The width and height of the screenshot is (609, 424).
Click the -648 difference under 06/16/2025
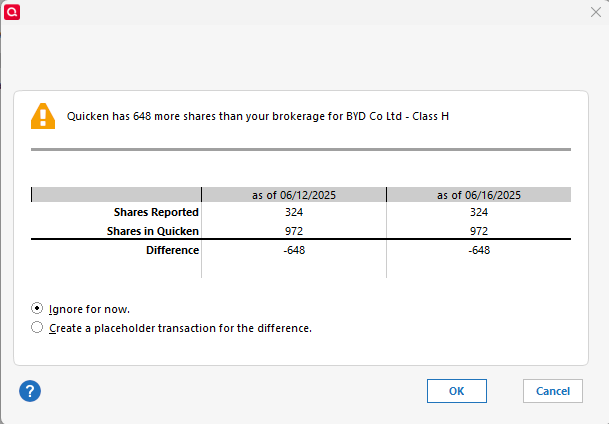[x=479, y=250]
